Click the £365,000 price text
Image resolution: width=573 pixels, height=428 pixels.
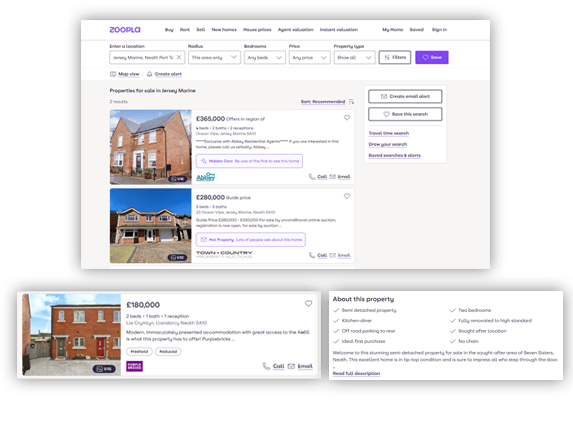pos(210,119)
